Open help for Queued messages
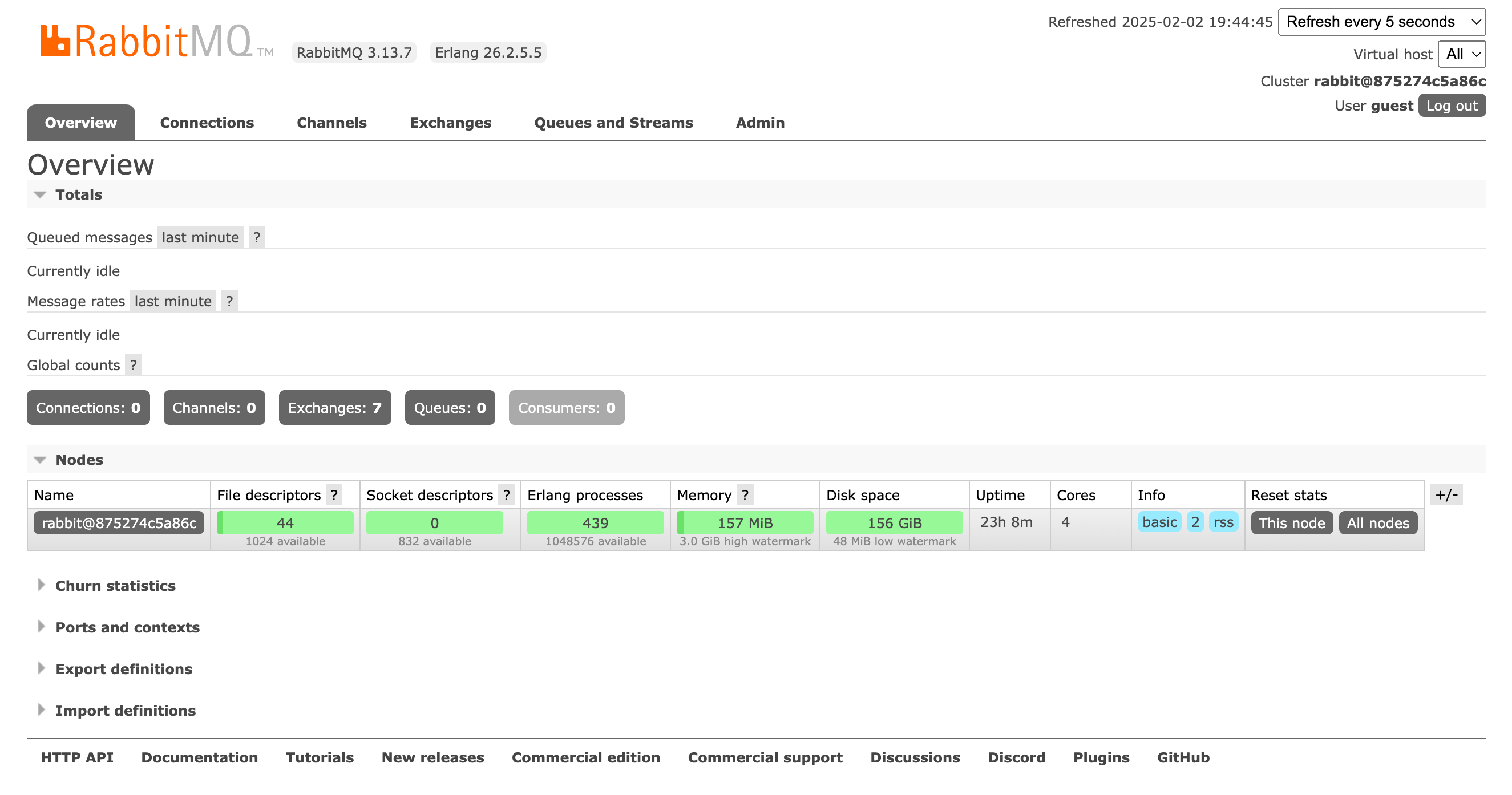Screen dimensions: 1512x795 257,238
